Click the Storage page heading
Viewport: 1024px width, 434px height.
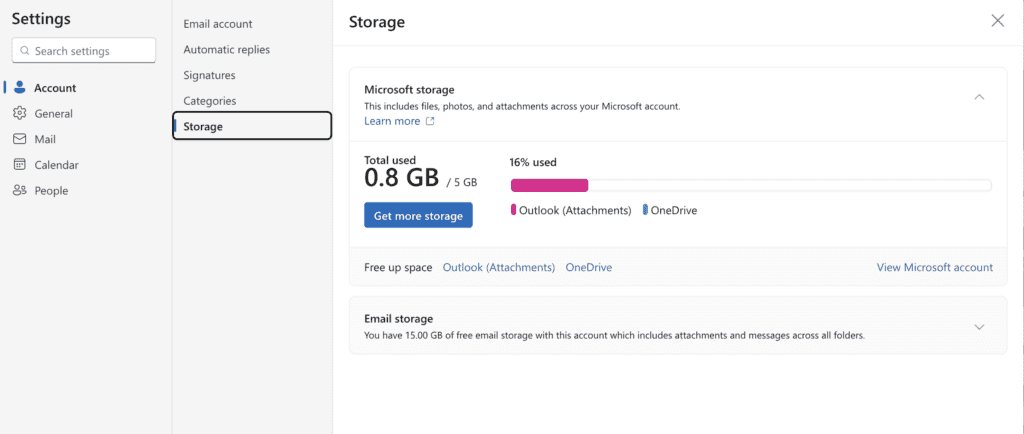[x=377, y=22]
